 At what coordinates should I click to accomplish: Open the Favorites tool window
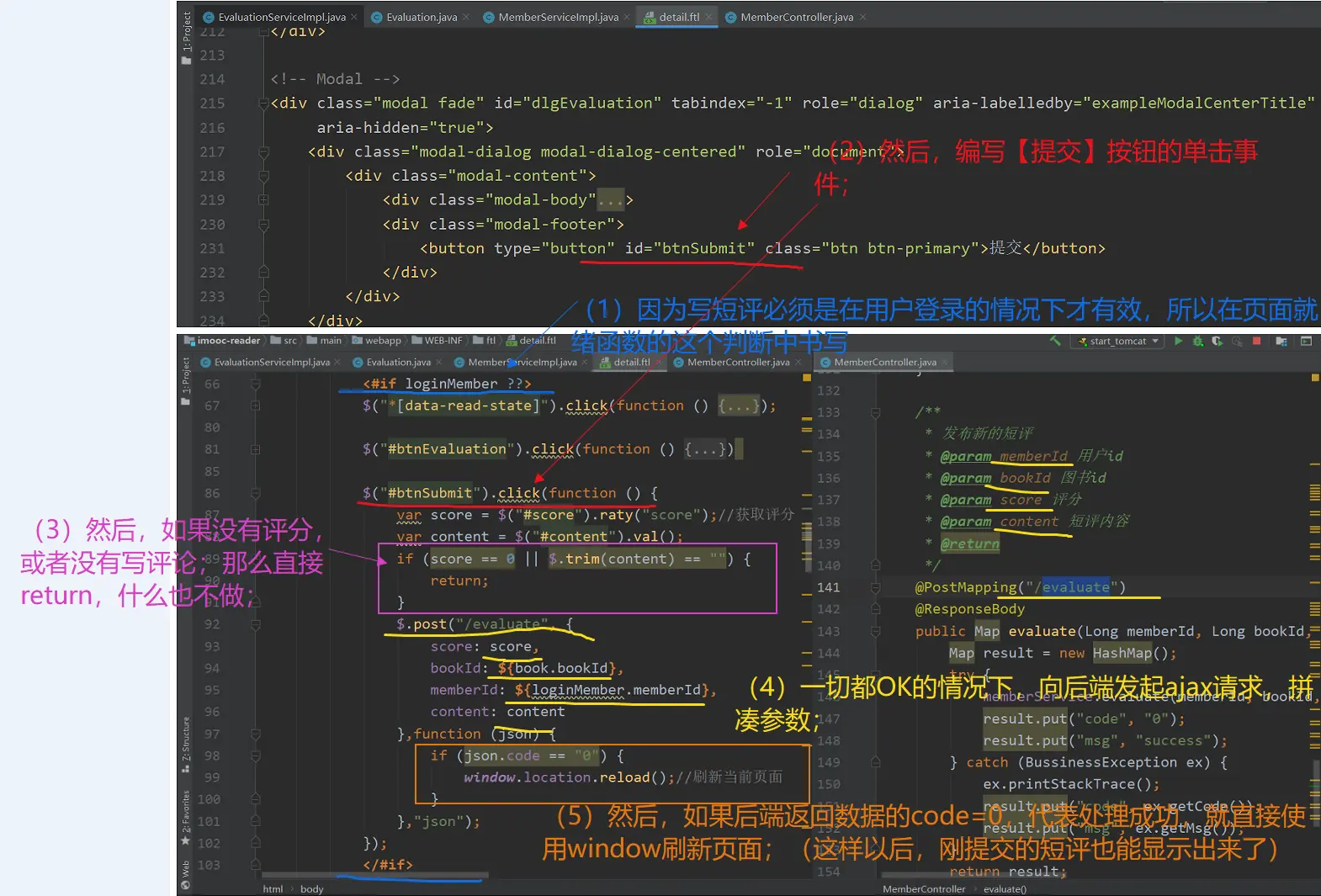[185, 811]
